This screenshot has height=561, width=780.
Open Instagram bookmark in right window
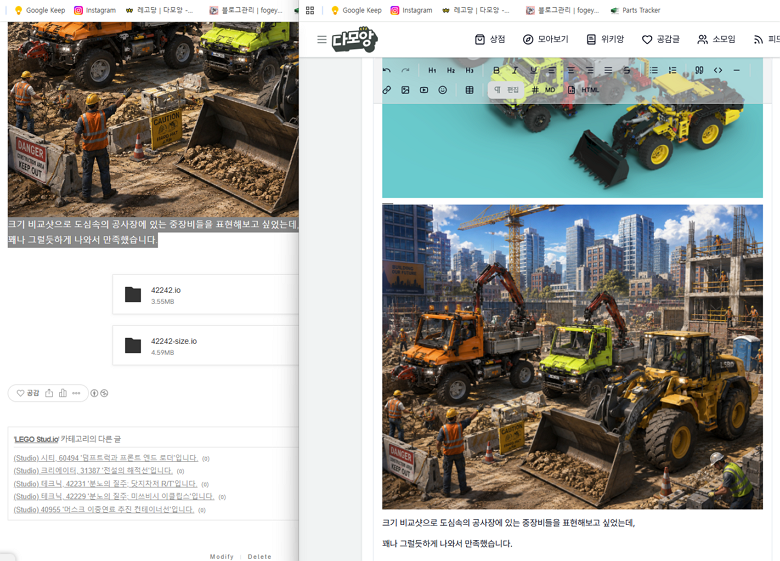[411, 10]
